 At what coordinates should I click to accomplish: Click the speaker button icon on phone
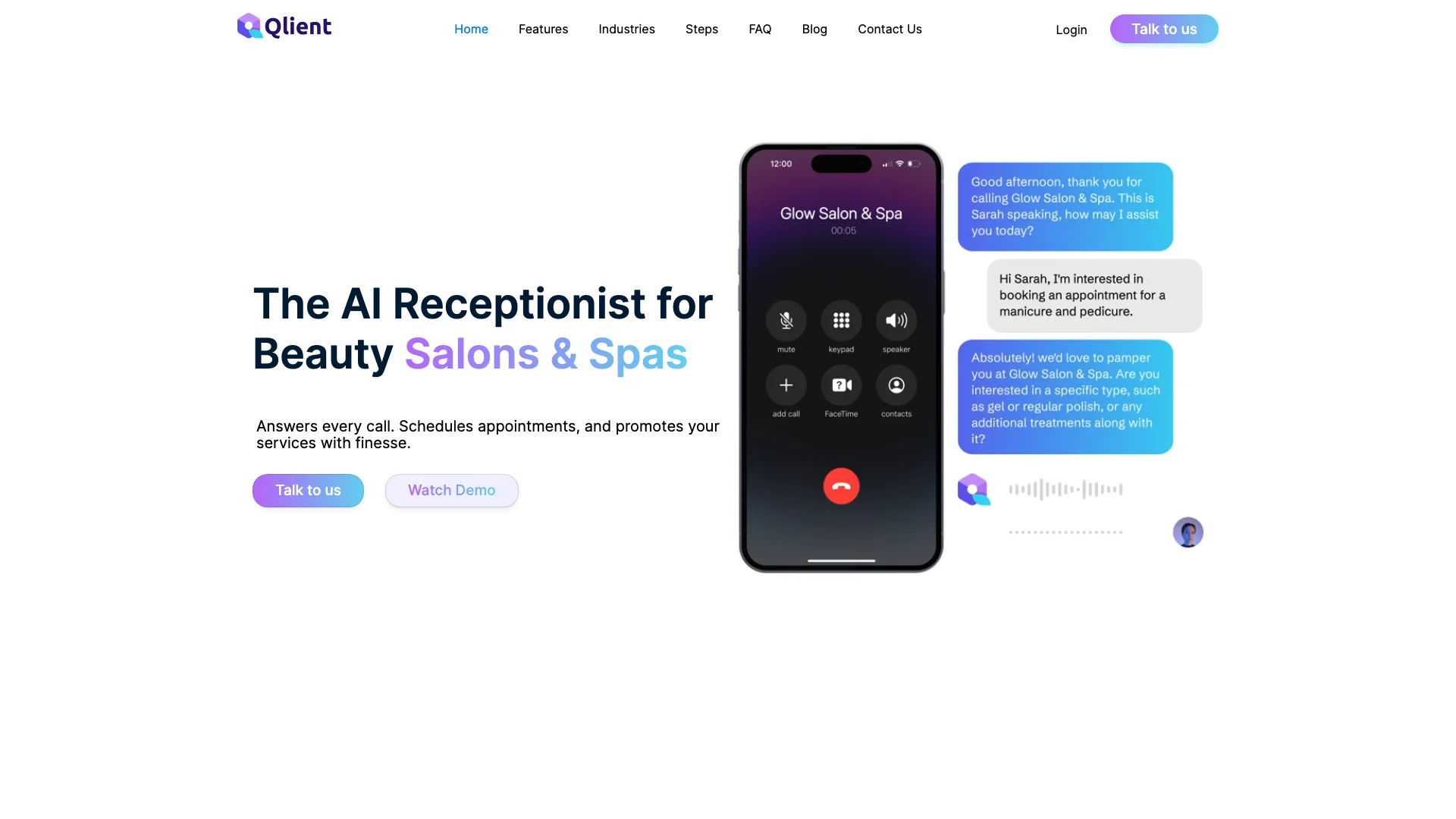coord(895,320)
